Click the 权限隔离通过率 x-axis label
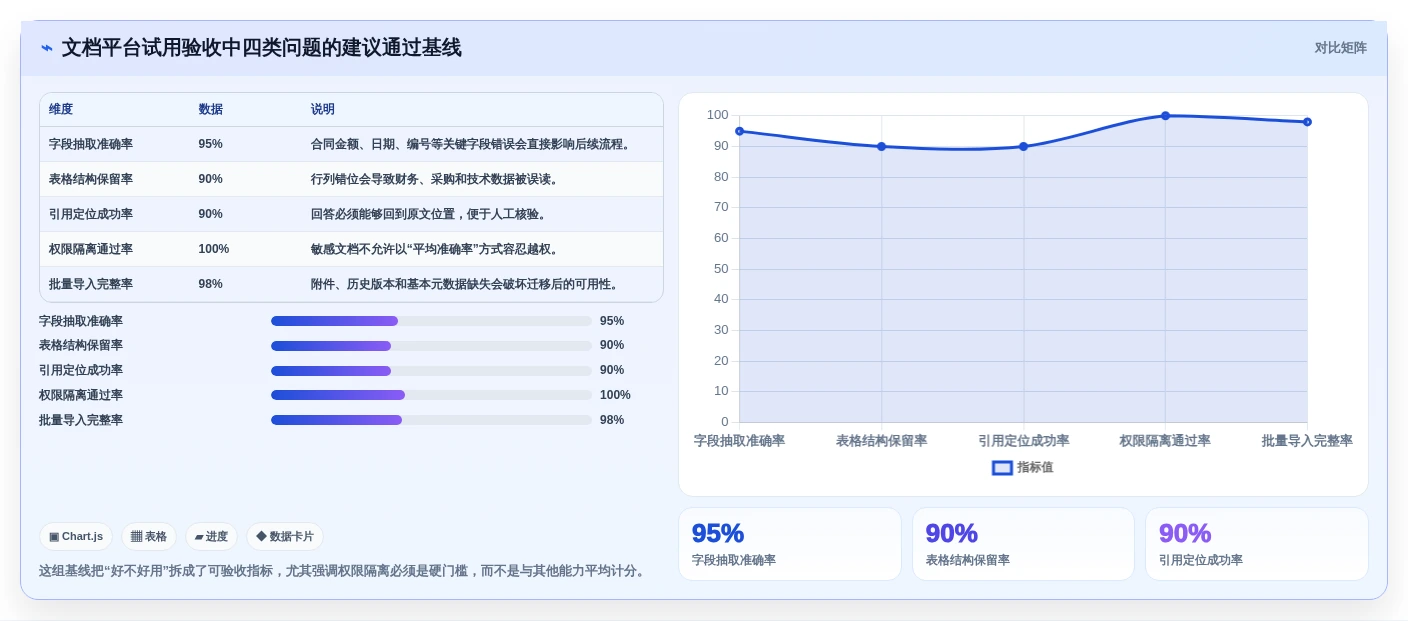This screenshot has width=1408, height=621. click(x=1165, y=441)
